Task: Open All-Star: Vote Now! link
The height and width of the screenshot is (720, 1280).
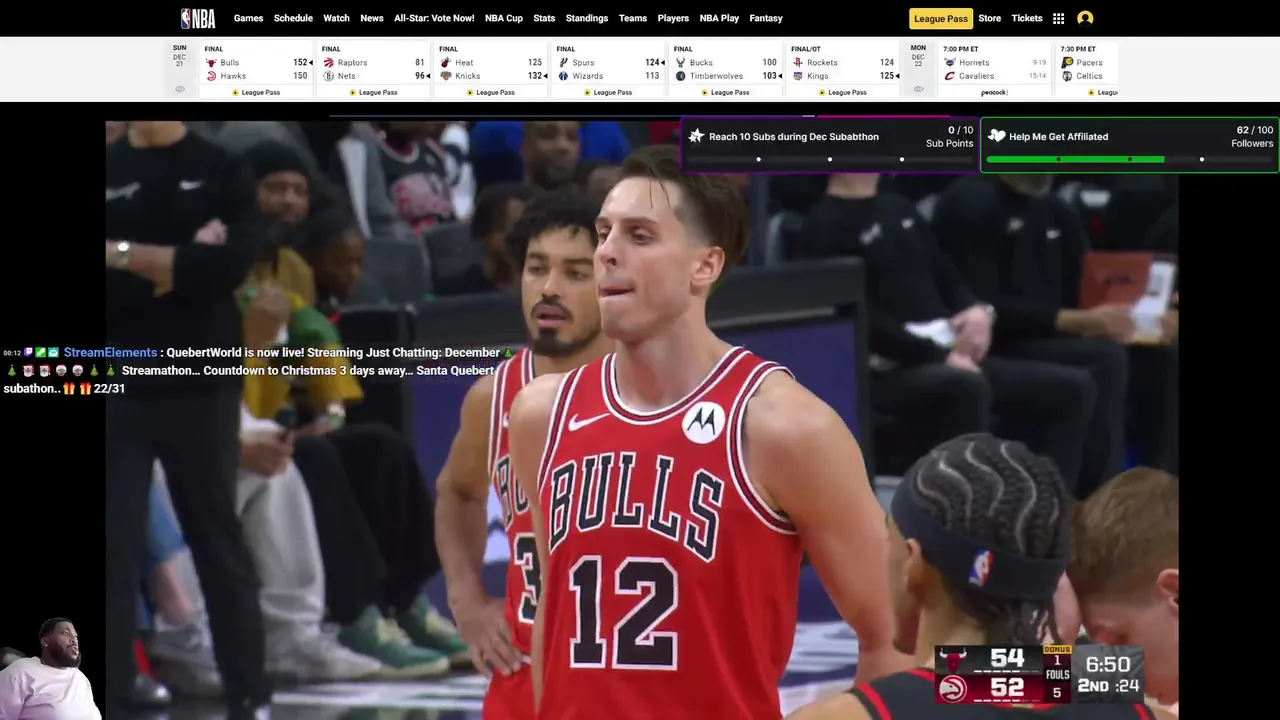Action: [434, 18]
